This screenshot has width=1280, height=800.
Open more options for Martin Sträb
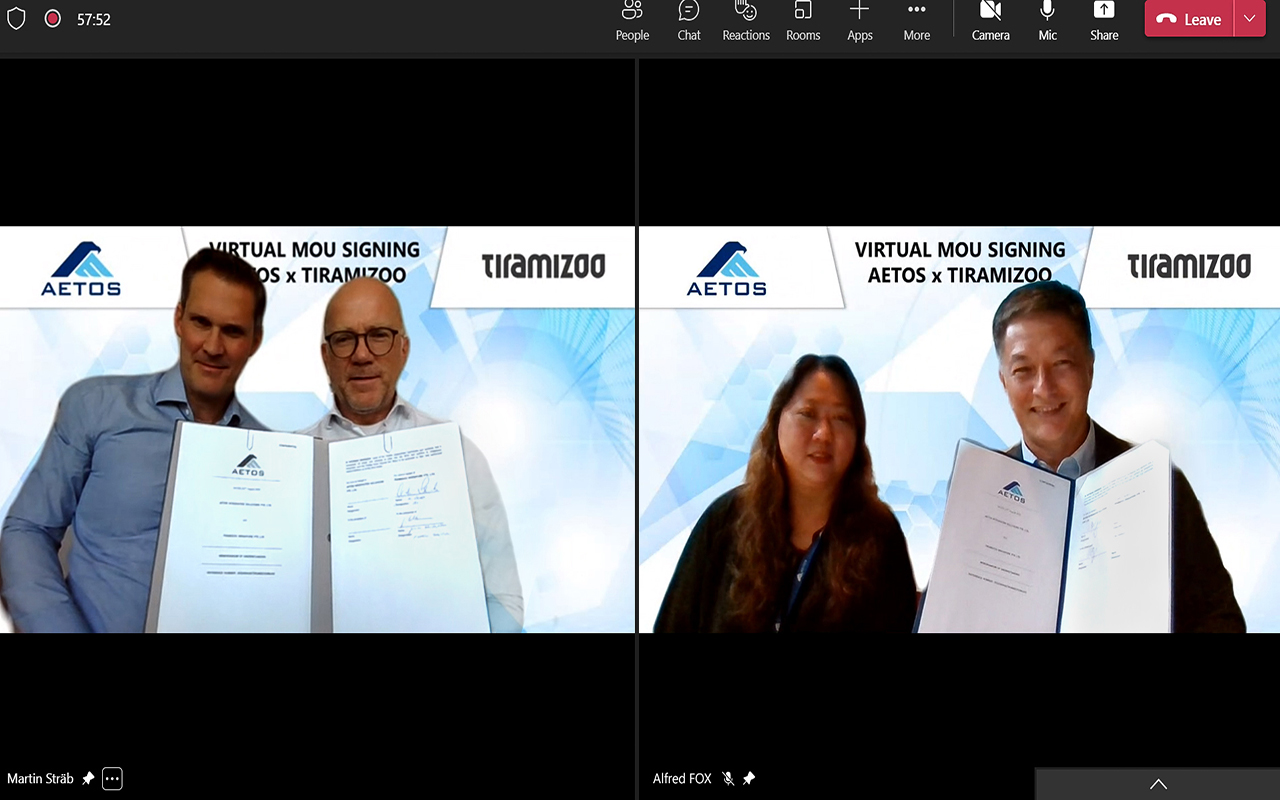[x=112, y=778]
